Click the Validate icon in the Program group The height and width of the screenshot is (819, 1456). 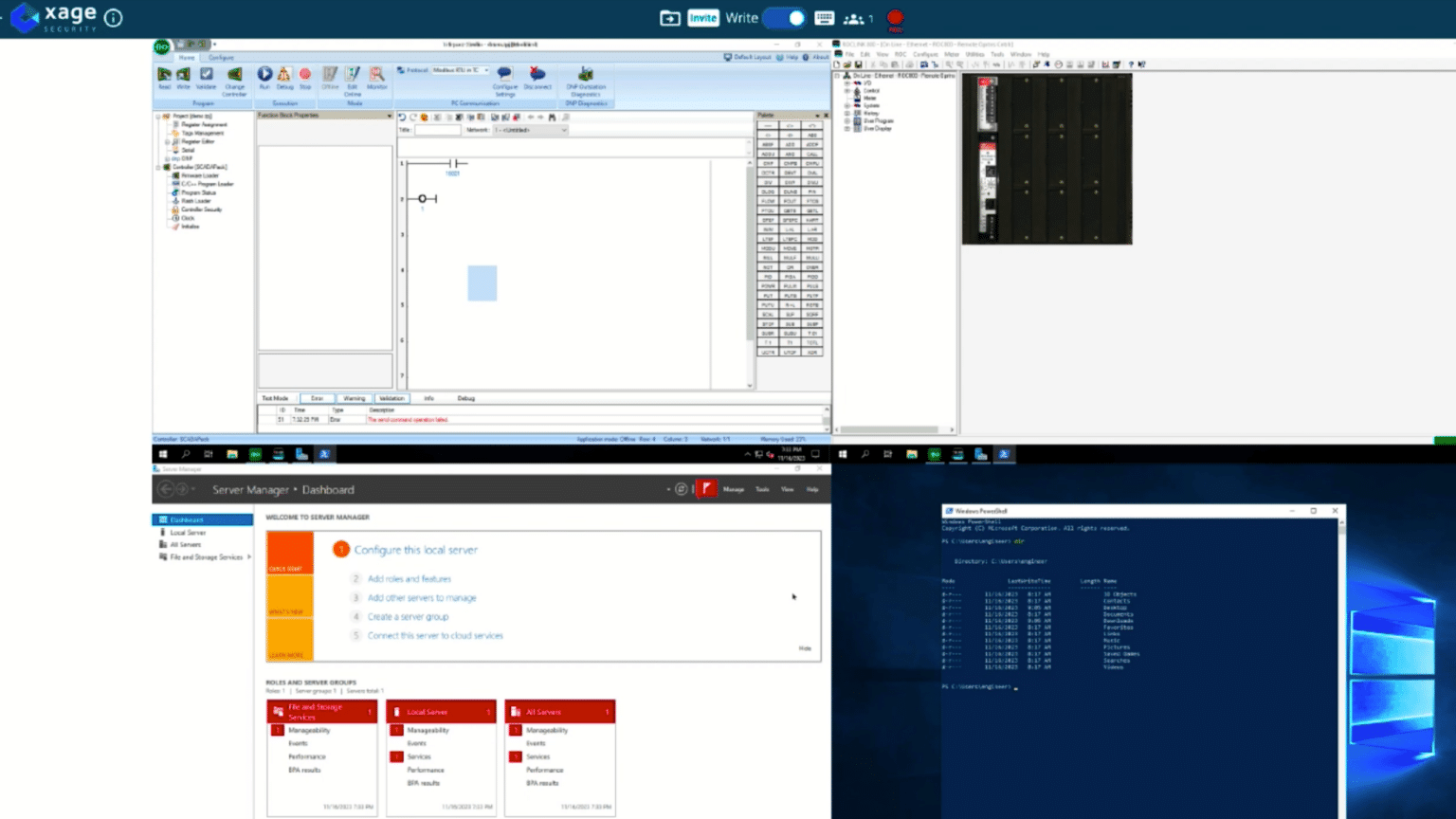207,73
